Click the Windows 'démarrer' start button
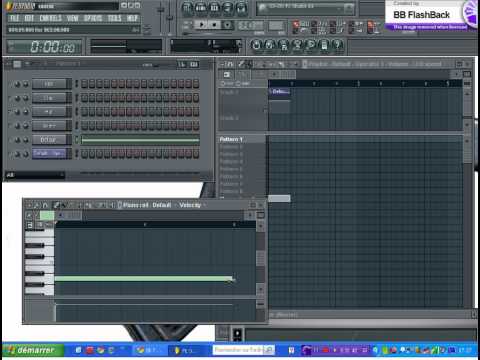This screenshot has width=480, height=360. (33, 350)
